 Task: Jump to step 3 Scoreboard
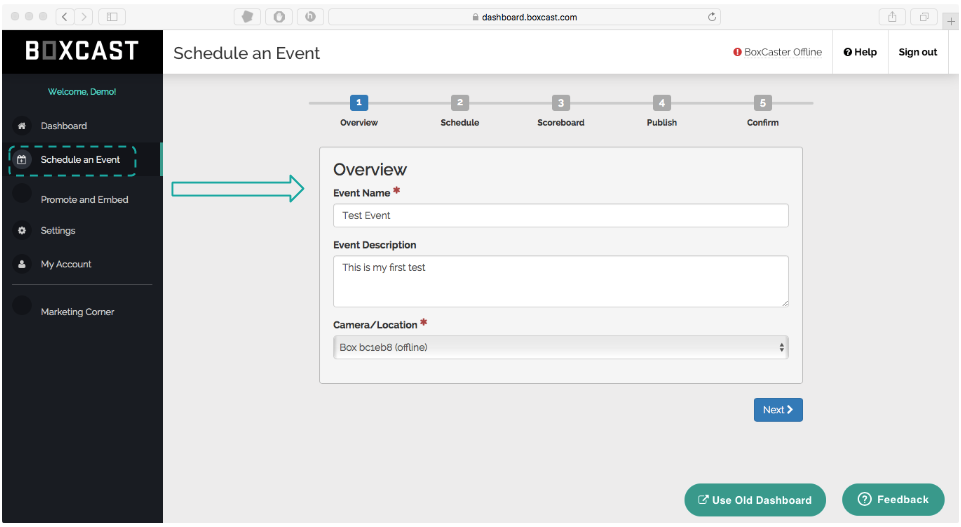(560, 103)
